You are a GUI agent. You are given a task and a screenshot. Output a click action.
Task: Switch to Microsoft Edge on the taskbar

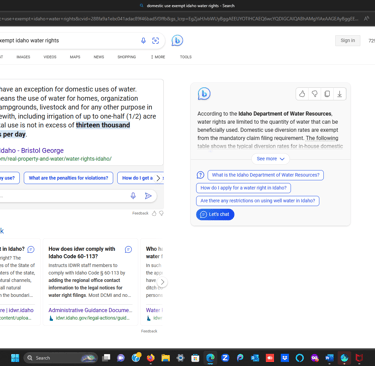click(x=210, y=358)
